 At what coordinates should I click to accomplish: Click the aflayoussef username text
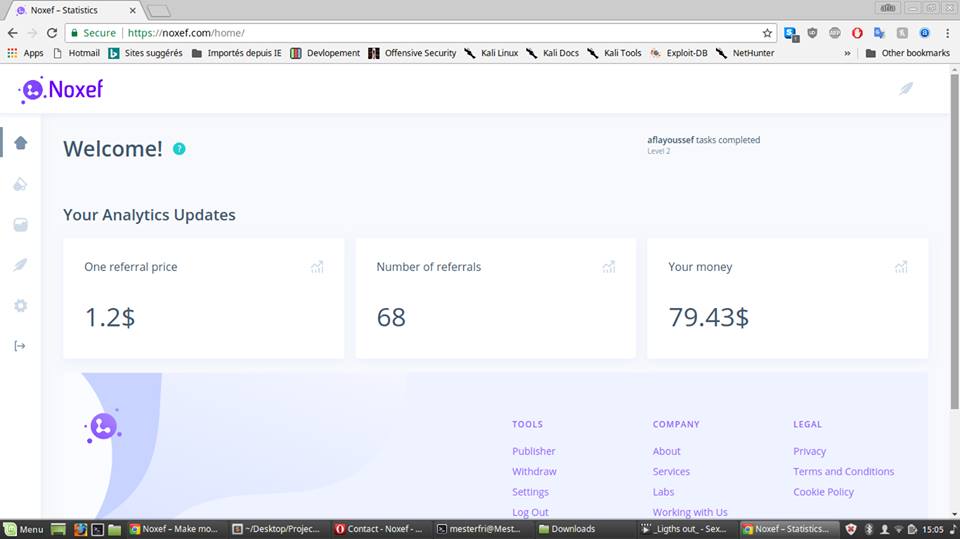point(670,140)
